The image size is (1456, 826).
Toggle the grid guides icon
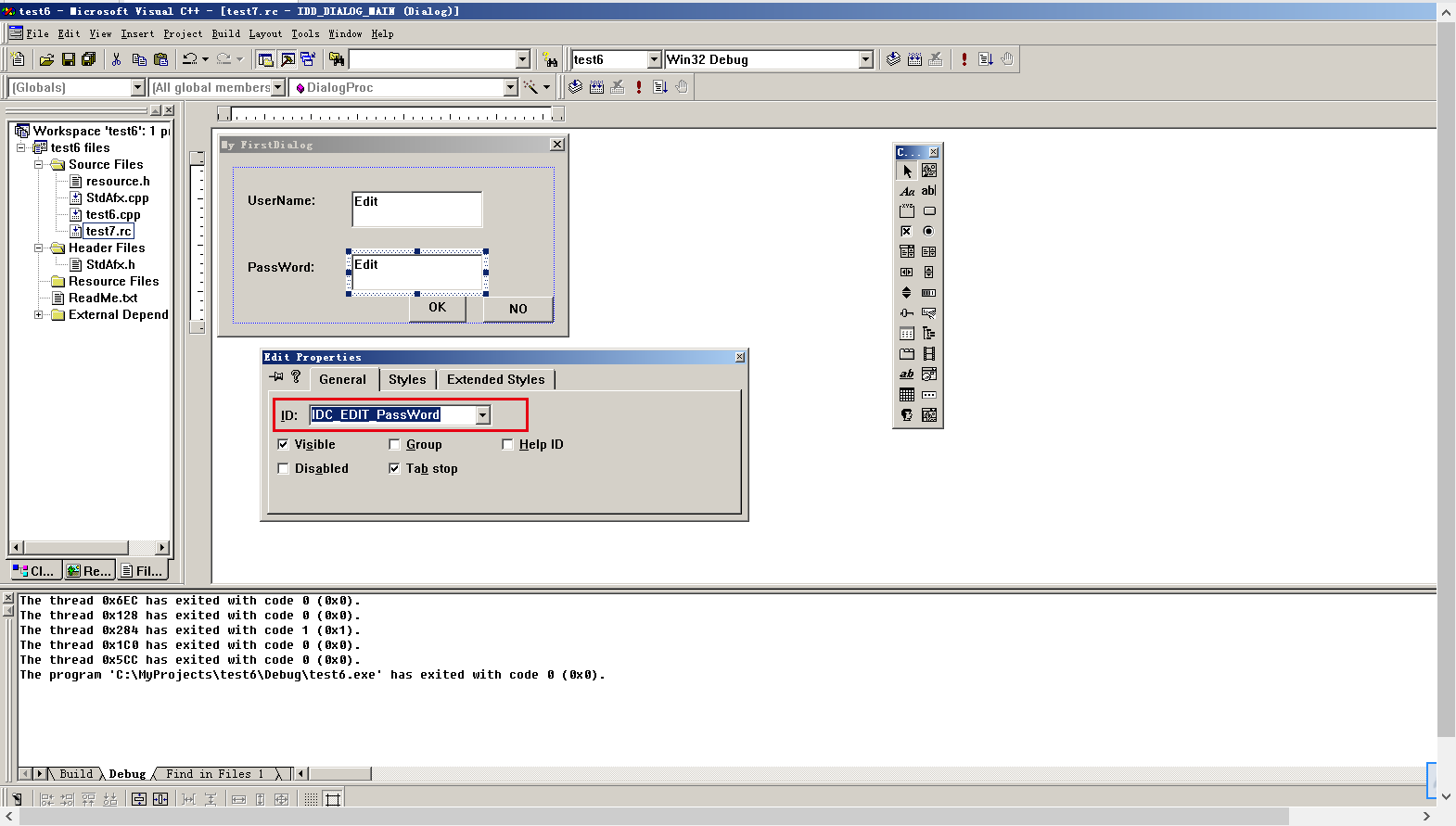tap(333, 799)
